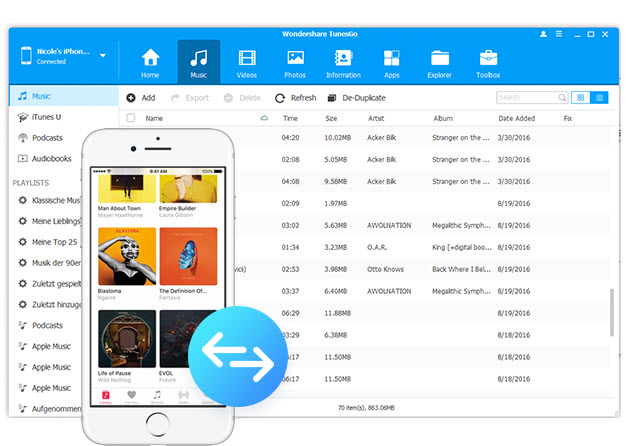
Task: Switch to list view
Action: 599,97
